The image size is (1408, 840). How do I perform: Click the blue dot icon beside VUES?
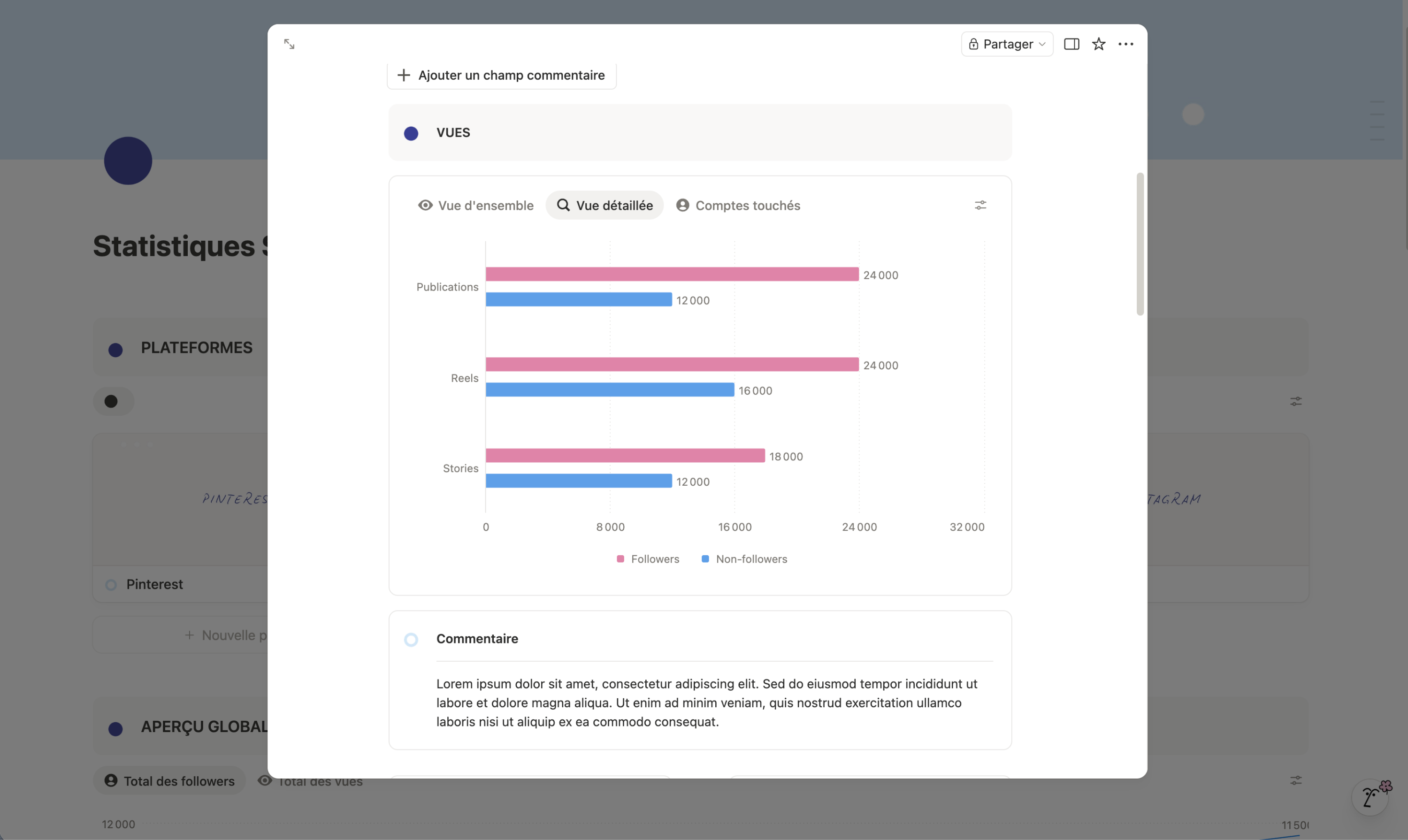411,133
